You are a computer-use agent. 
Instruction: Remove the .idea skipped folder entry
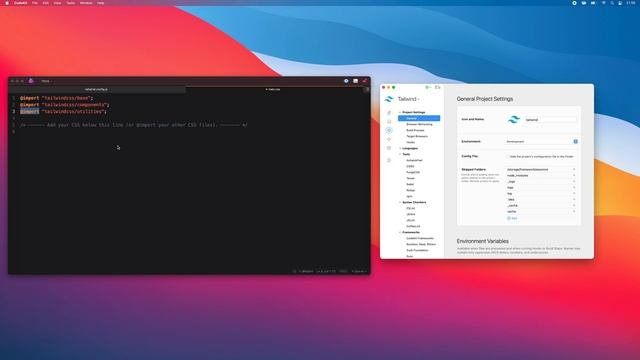click(574, 200)
